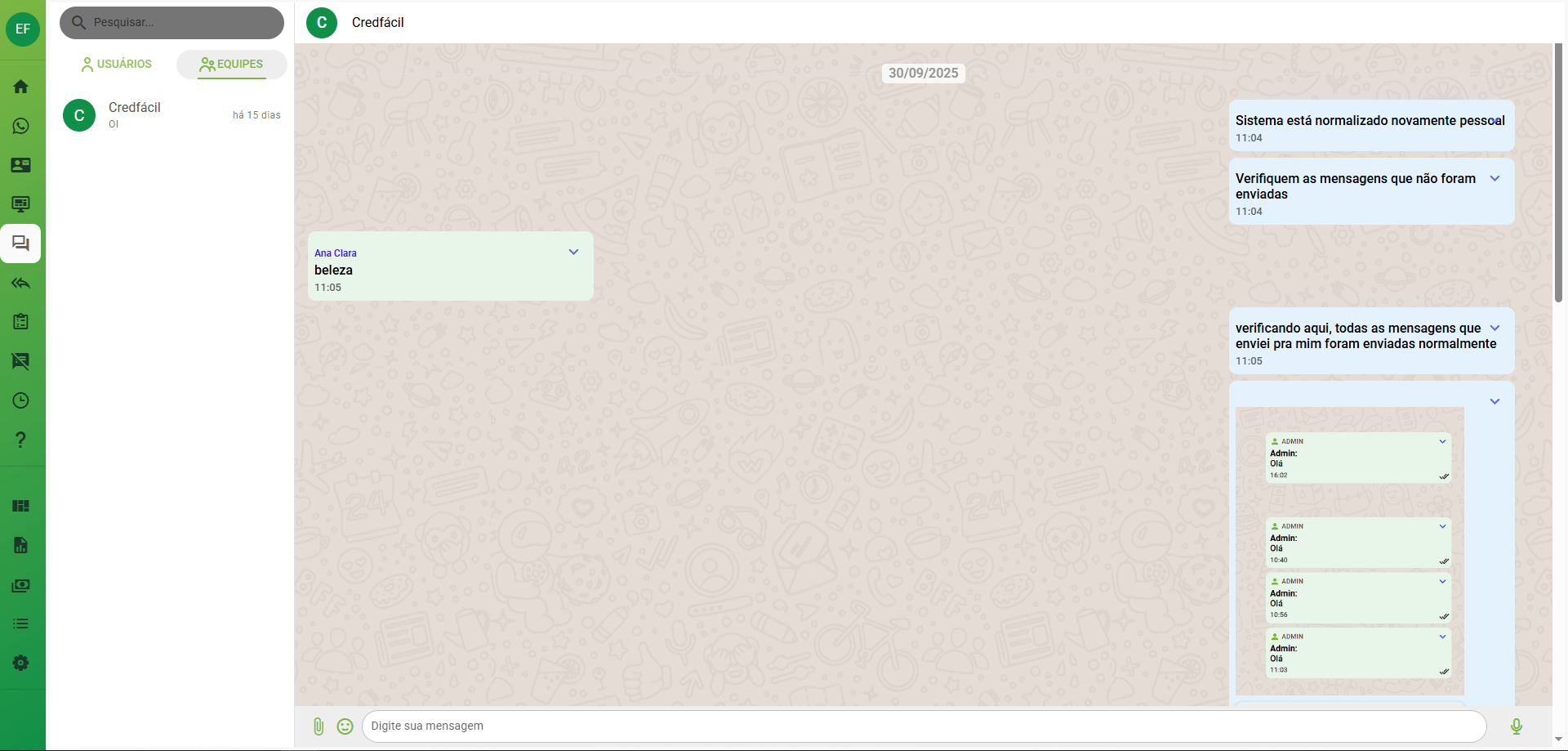Open the quick replies sidebar icon
The height and width of the screenshot is (751, 1568).
point(20,284)
